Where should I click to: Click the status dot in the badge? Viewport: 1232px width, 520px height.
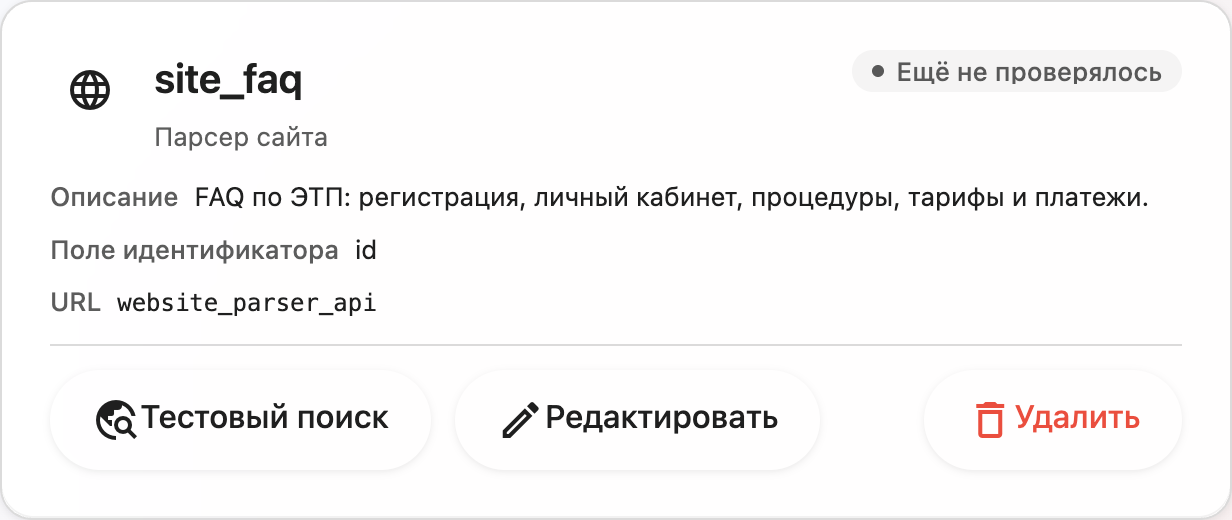coord(878,72)
